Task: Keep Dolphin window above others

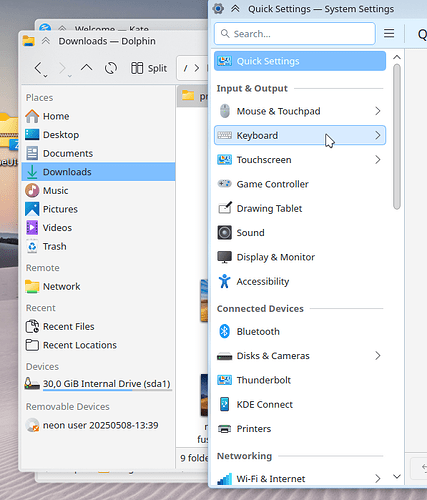Action: [46, 41]
